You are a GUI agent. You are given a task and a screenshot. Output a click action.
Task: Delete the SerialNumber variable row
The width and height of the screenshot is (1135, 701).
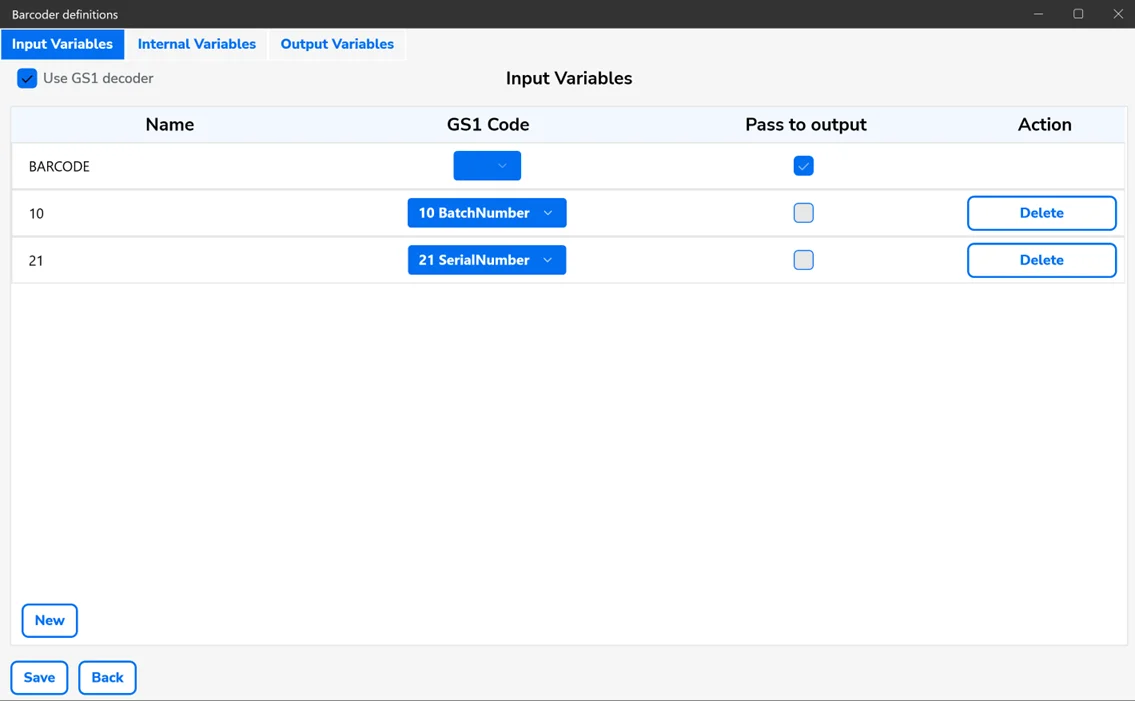1041,260
